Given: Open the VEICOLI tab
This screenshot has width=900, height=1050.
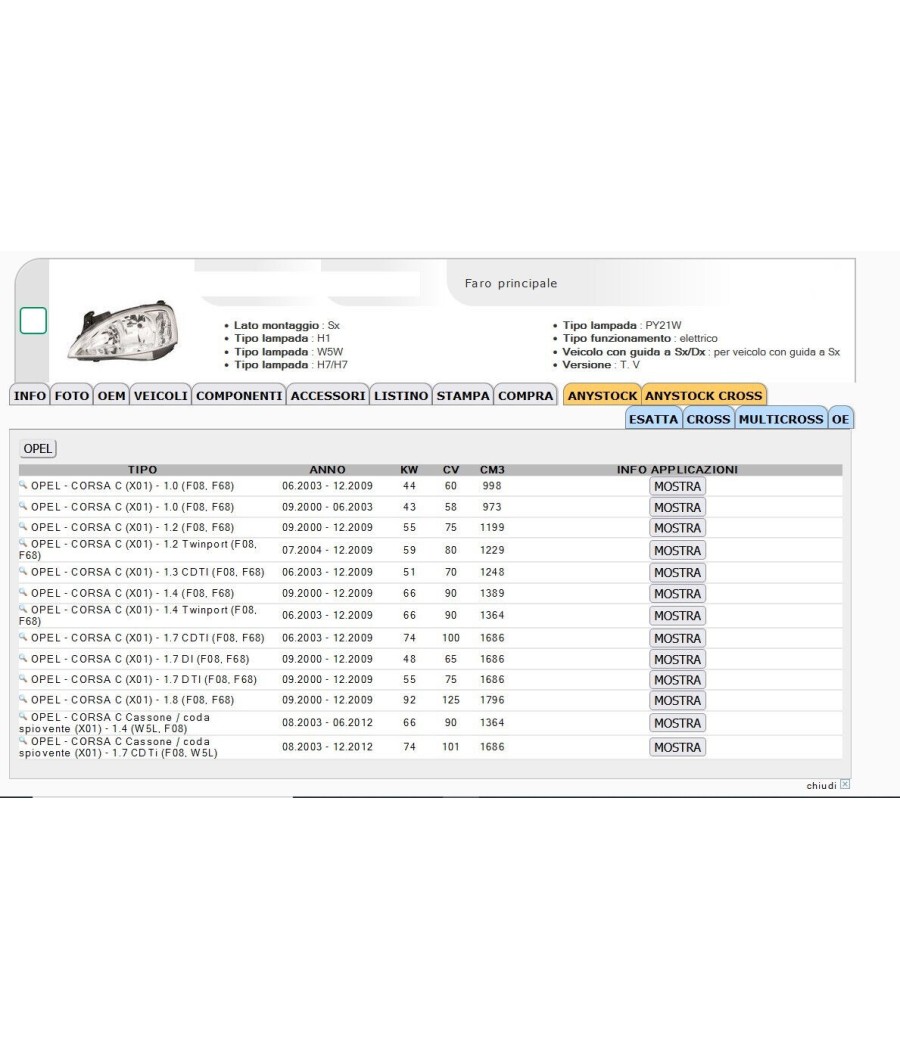Looking at the screenshot, I should (161, 395).
